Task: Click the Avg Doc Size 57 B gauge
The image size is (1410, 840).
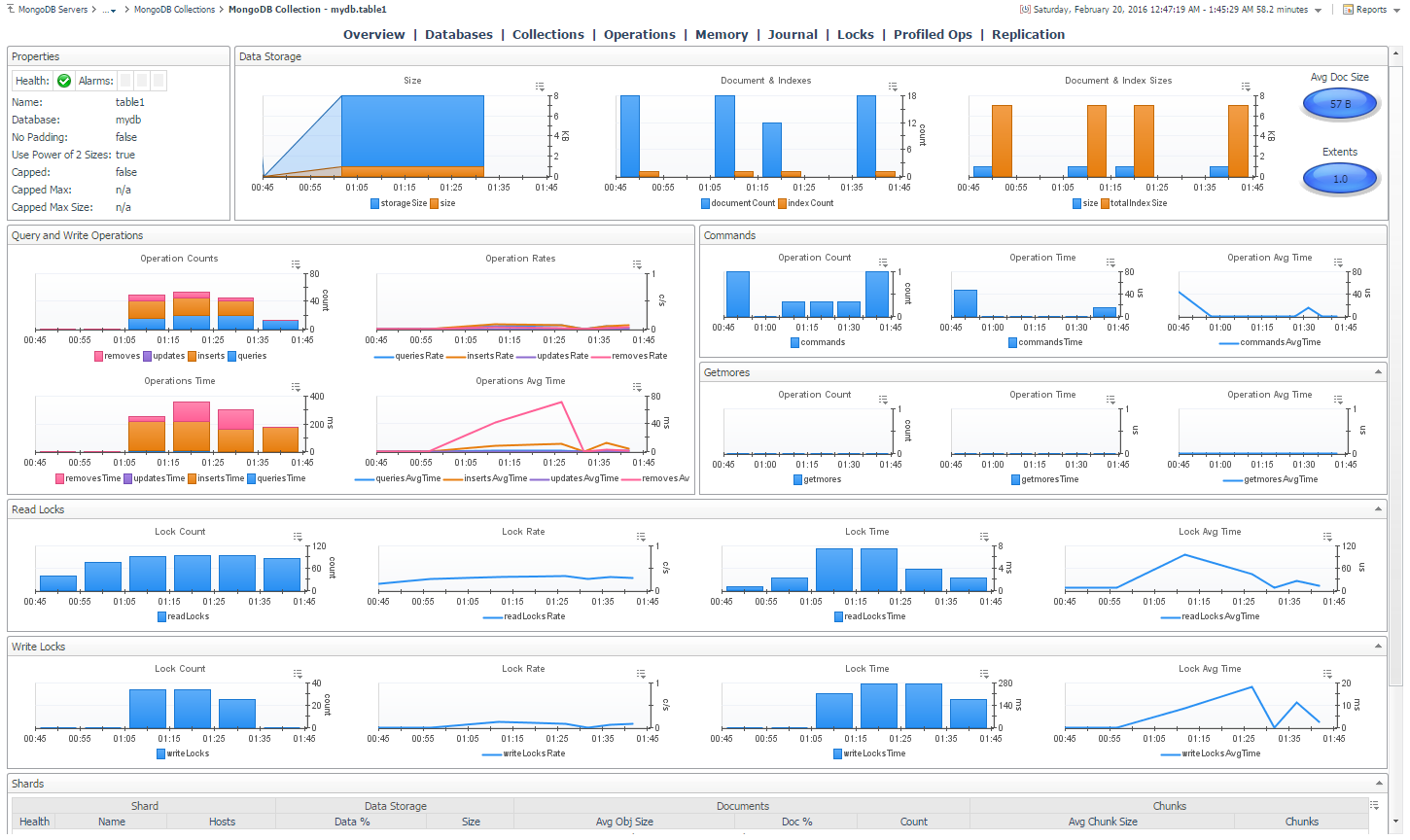Action: (x=1340, y=104)
